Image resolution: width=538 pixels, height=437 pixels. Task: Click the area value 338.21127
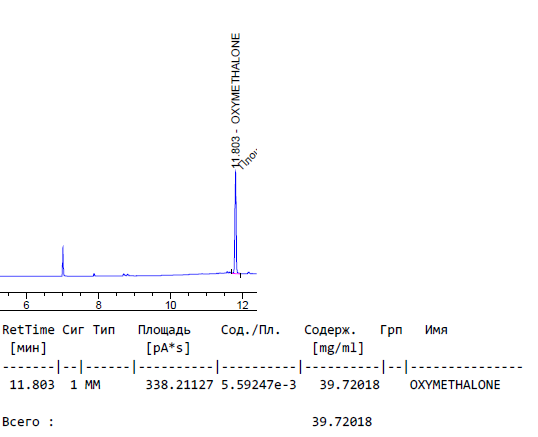[x=179, y=385]
